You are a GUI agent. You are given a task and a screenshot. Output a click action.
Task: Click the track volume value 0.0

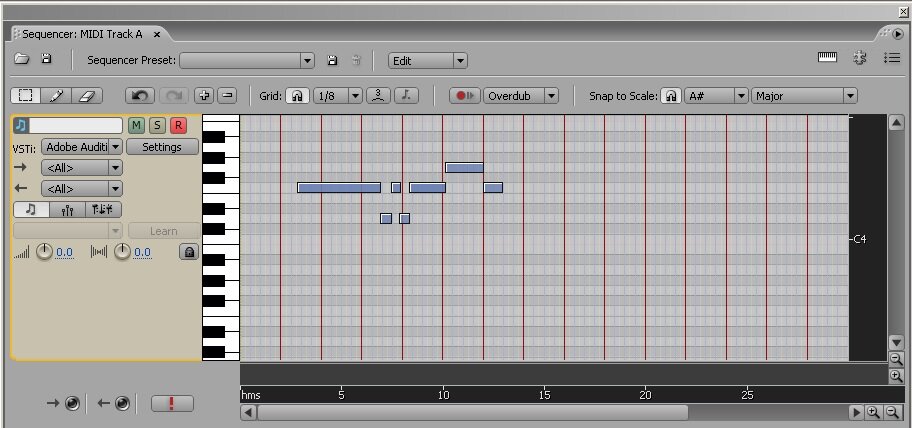65,252
